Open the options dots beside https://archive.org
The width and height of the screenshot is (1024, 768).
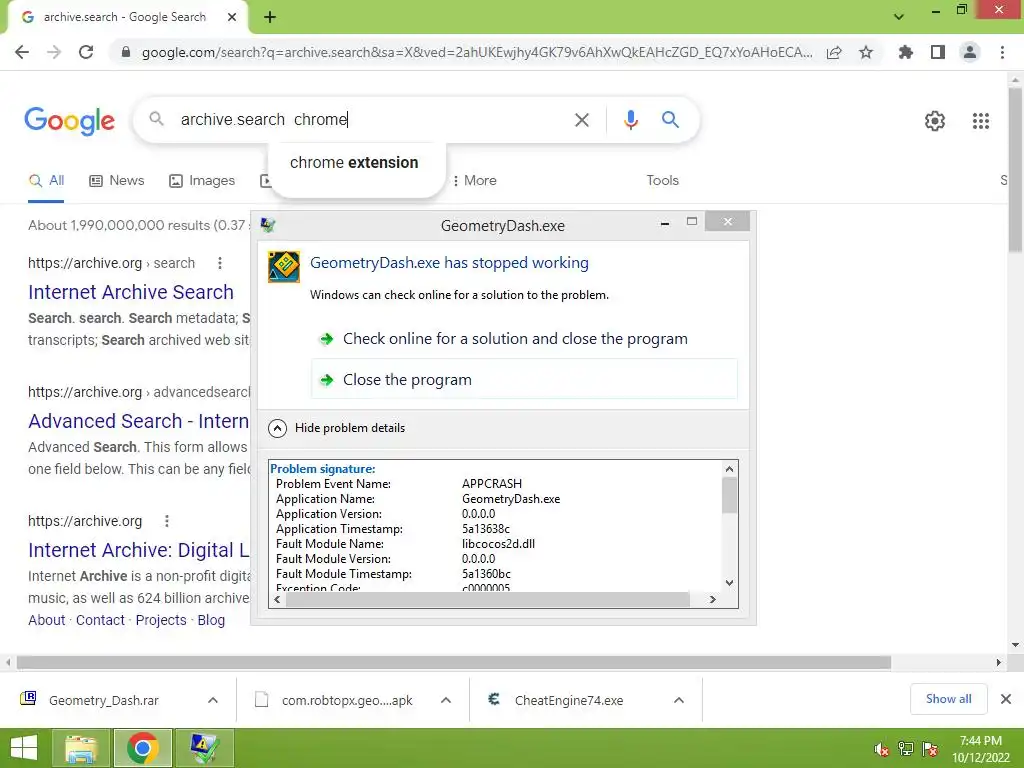tap(167, 521)
